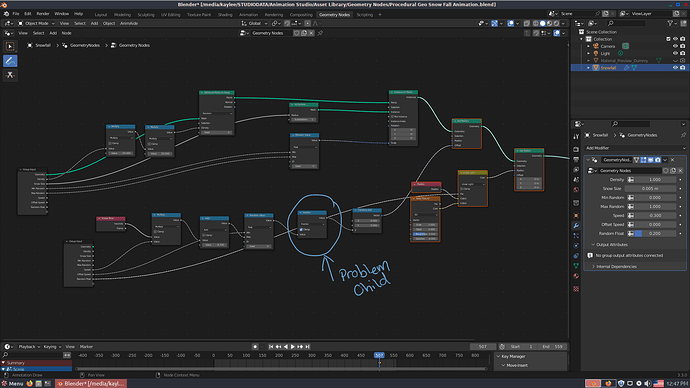Toggle Snowfall object viewport visibility eye
The width and height of the screenshot is (690, 388).
point(675,68)
